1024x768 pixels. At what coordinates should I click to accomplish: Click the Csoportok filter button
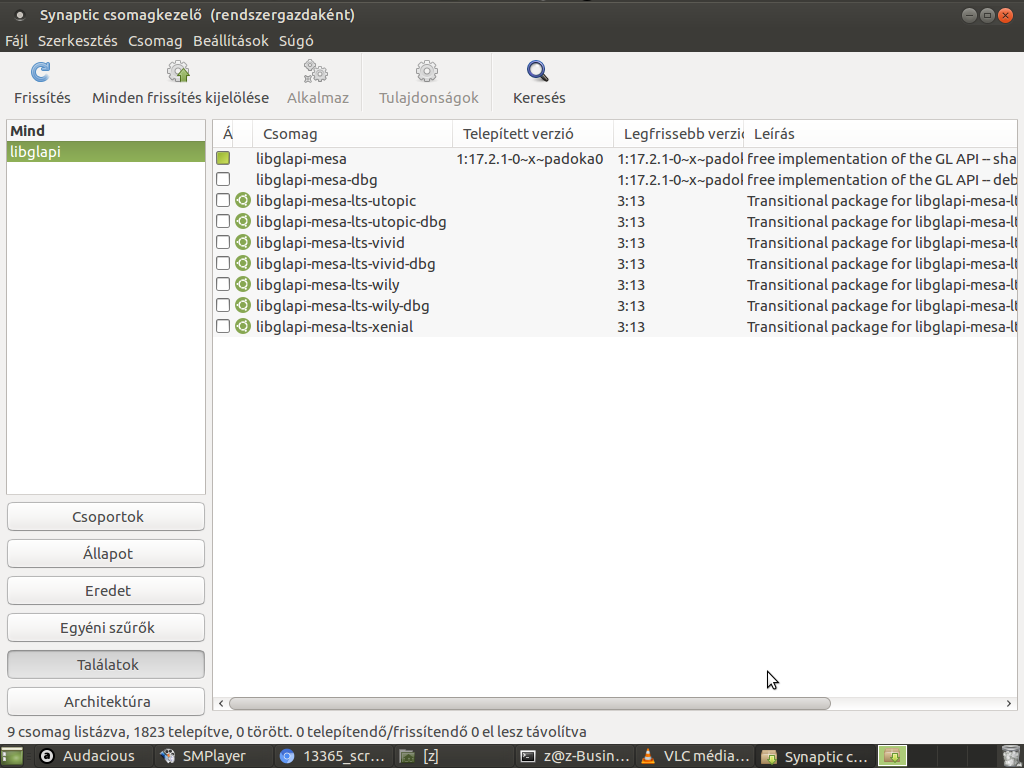106,517
